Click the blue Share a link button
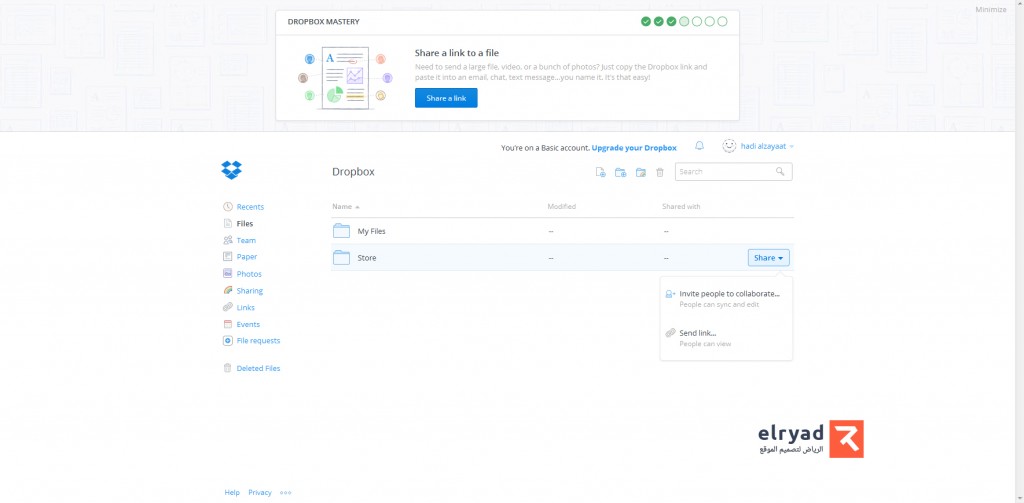The image size is (1024, 503). pos(446,98)
